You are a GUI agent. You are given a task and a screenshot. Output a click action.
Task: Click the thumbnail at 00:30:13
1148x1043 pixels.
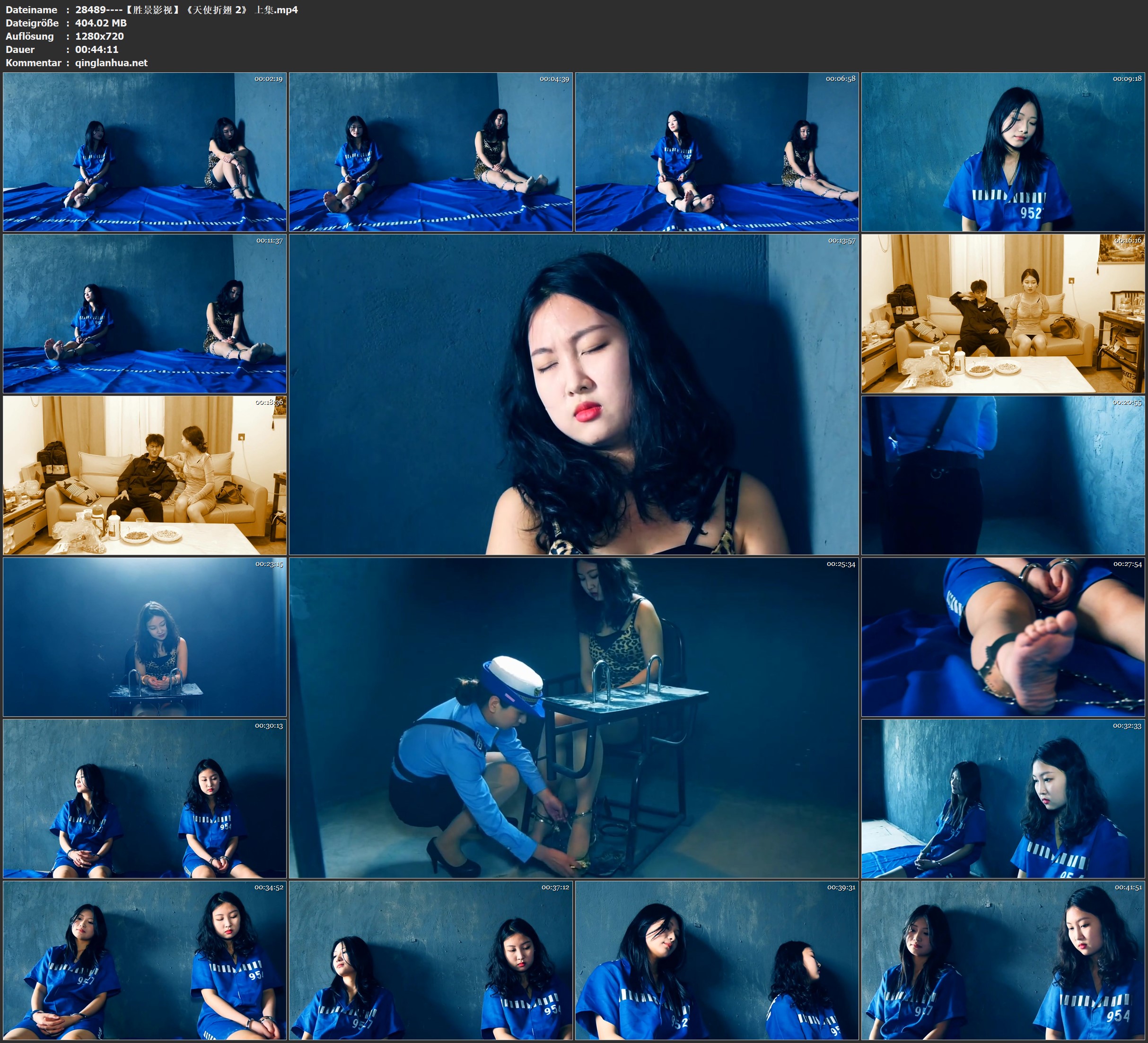point(145,799)
